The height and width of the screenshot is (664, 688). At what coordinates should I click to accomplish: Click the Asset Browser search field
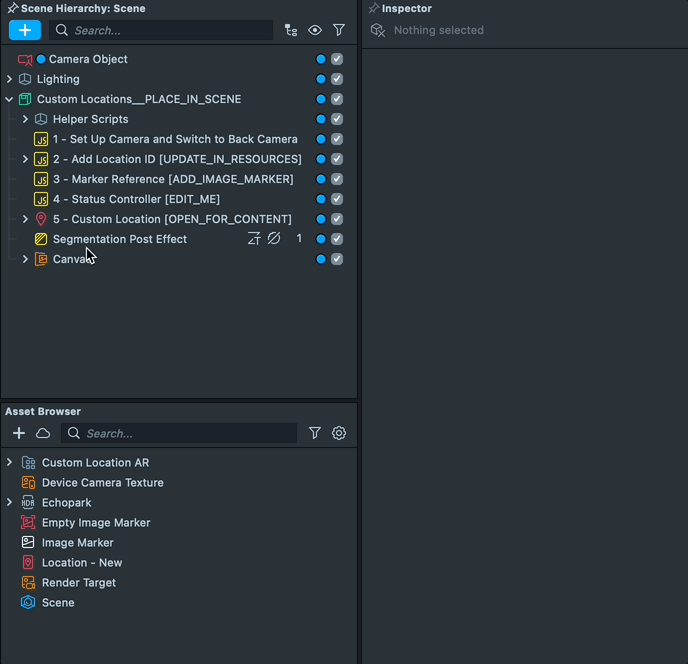pyautogui.click(x=179, y=434)
